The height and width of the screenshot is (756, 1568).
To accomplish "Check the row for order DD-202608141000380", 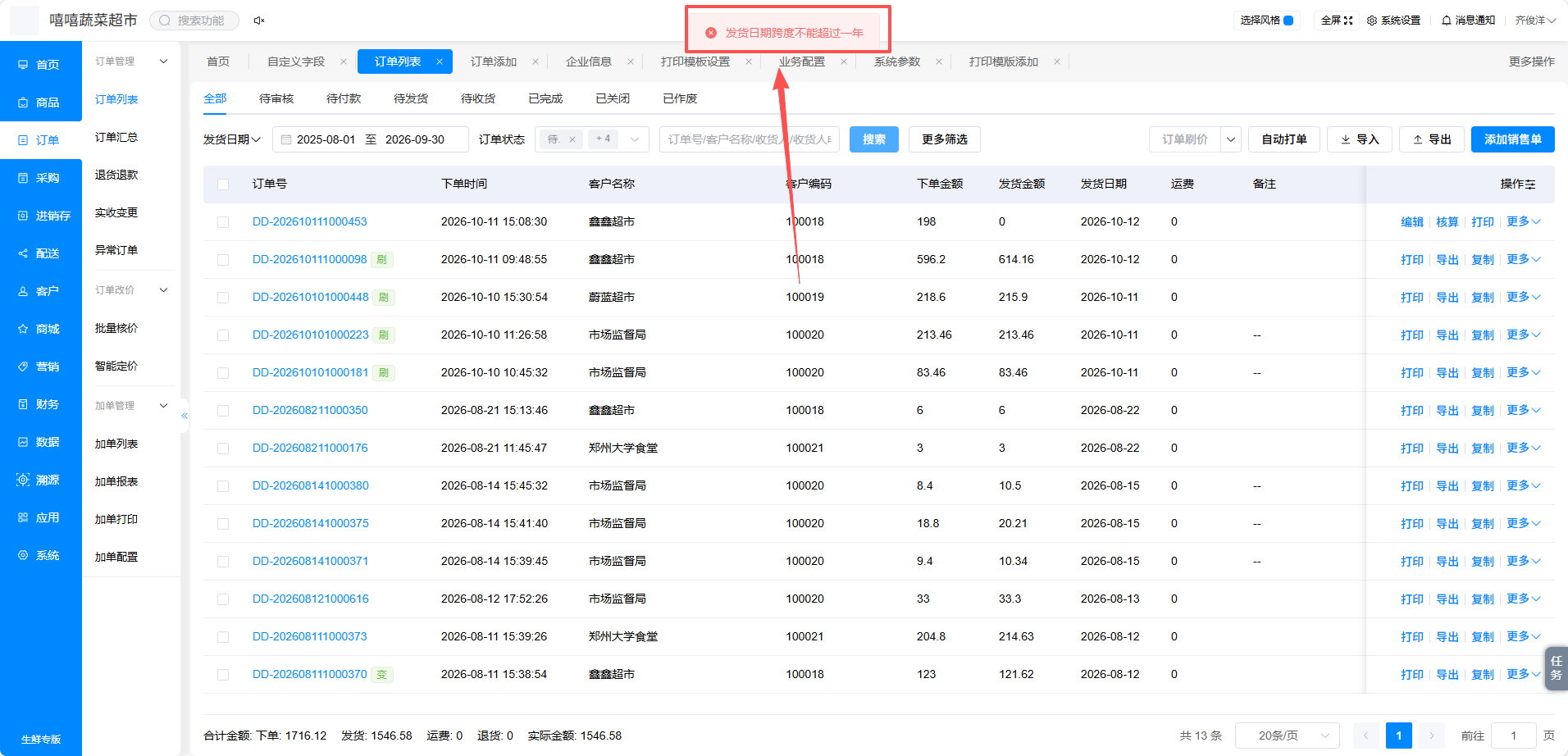I will tap(223, 486).
